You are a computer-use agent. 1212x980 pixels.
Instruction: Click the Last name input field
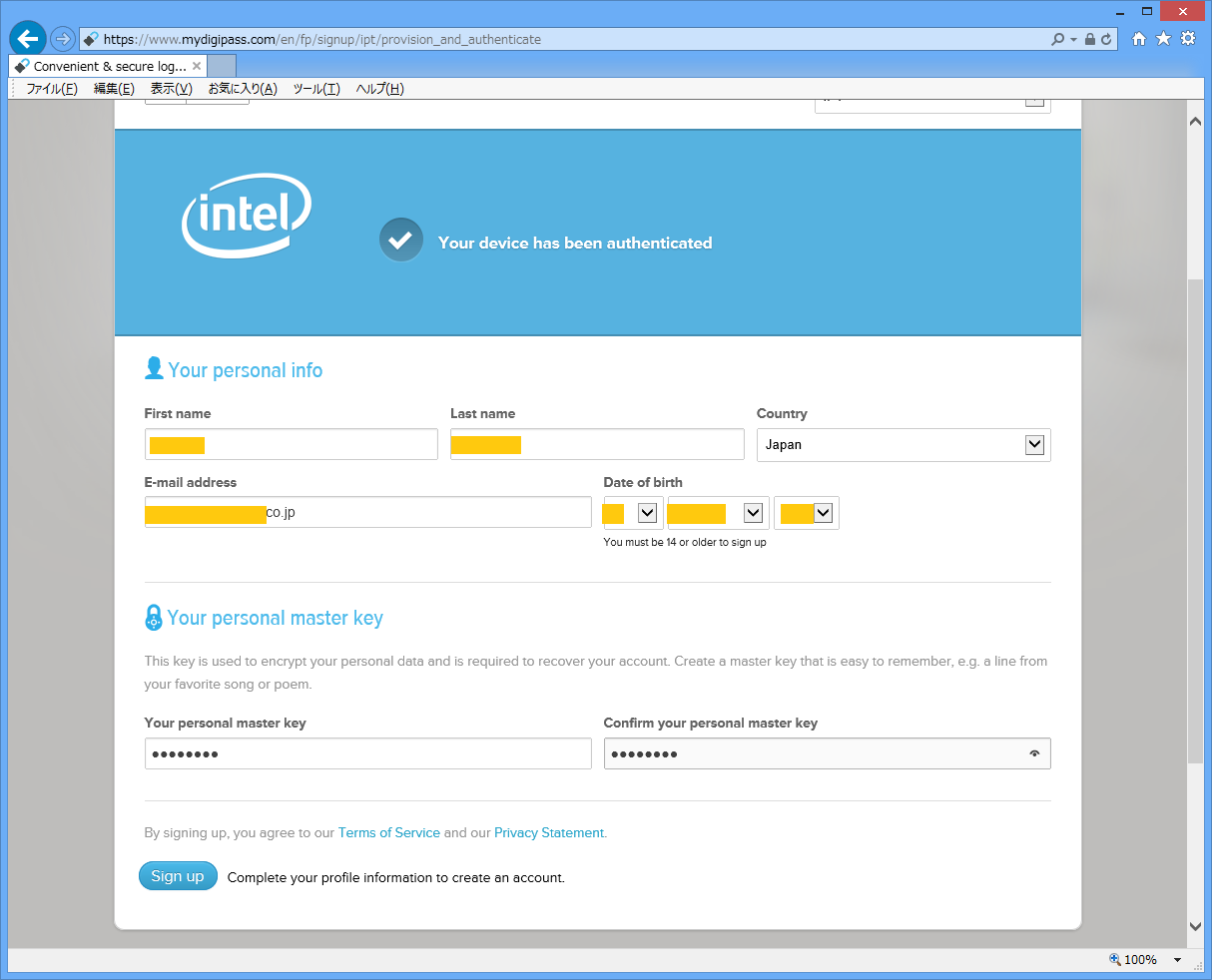(x=597, y=444)
